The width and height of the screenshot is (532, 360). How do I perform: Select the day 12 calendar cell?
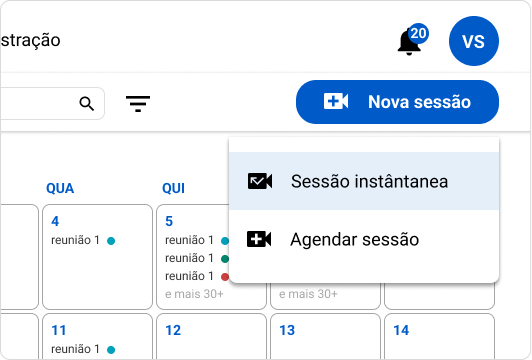point(211,337)
